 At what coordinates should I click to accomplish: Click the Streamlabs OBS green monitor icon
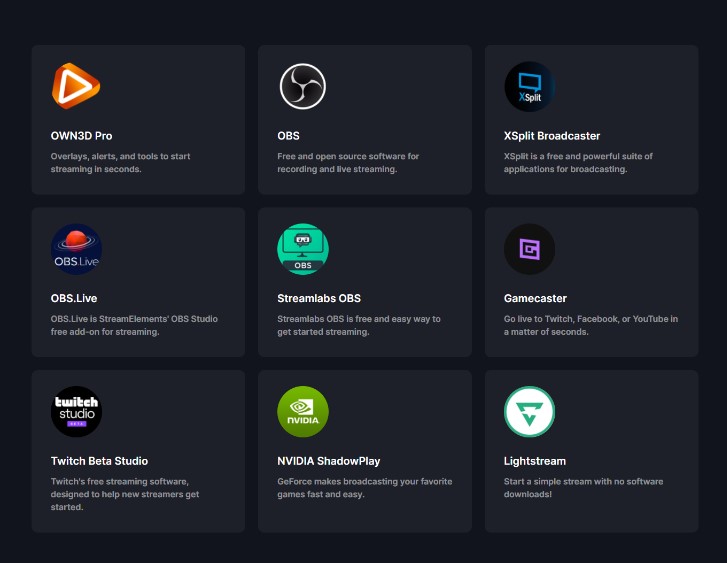pos(303,249)
